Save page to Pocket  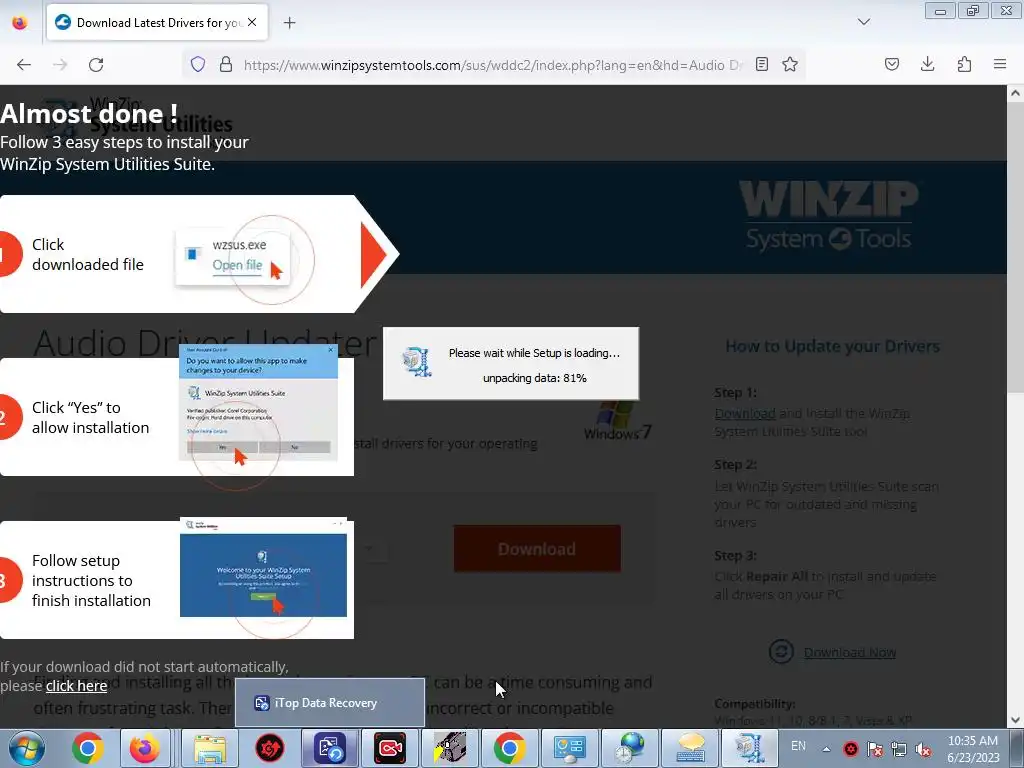(x=892, y=64)
